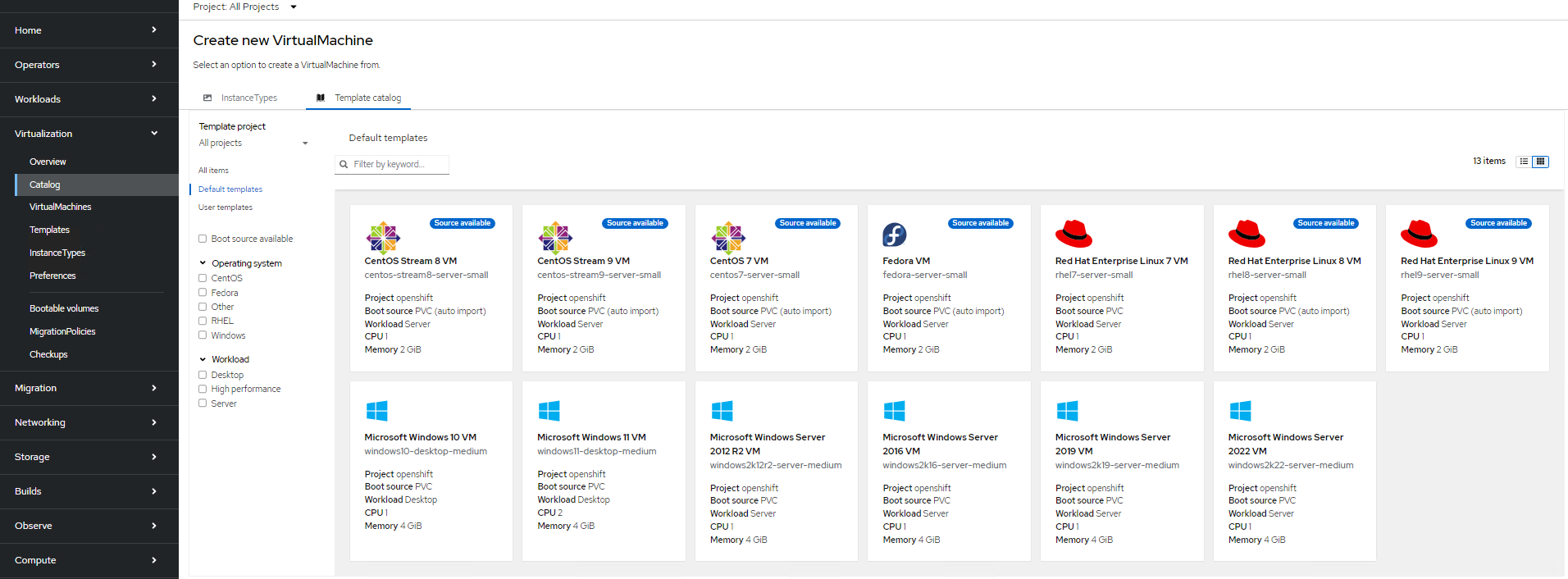The width and height of the screenshot is (1568, 579).
Task: Click the Windows Server 2016 logo icon
Action: pyautogui.click(x=895, y=411)
